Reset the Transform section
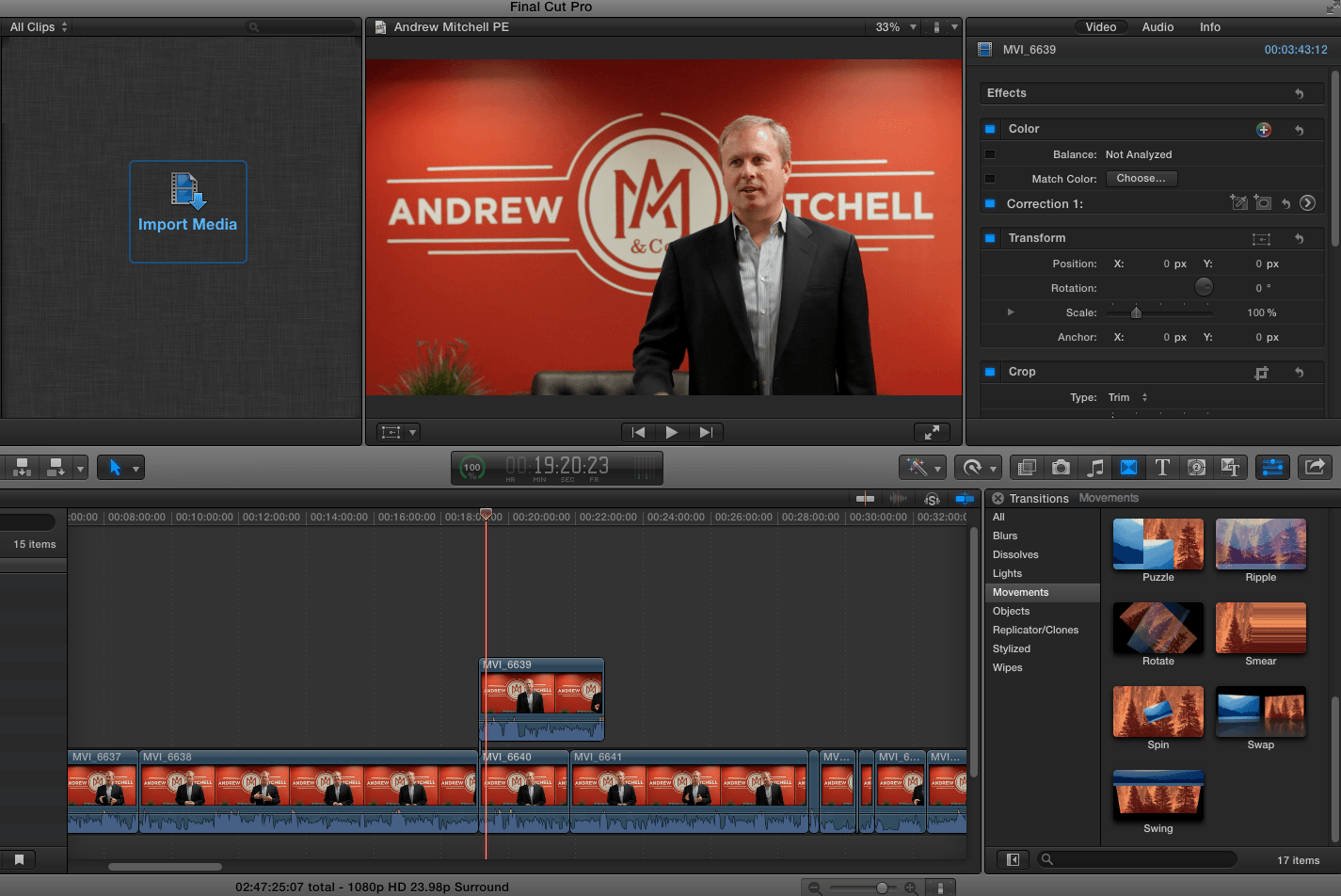1341x896 pixels. point(1300,239)
